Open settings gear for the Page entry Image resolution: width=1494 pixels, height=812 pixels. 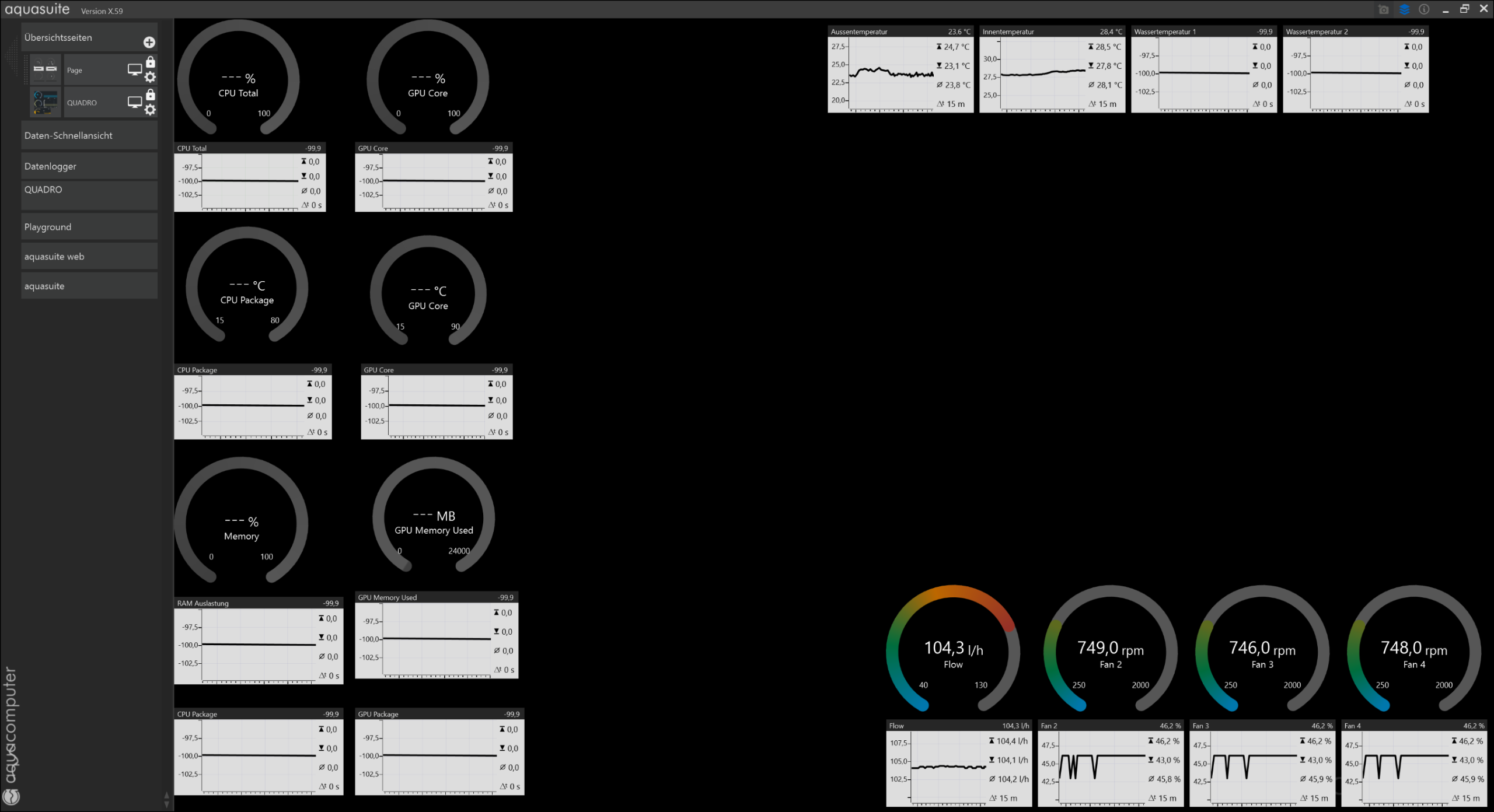pyautogui.click(x=150, y=77)
